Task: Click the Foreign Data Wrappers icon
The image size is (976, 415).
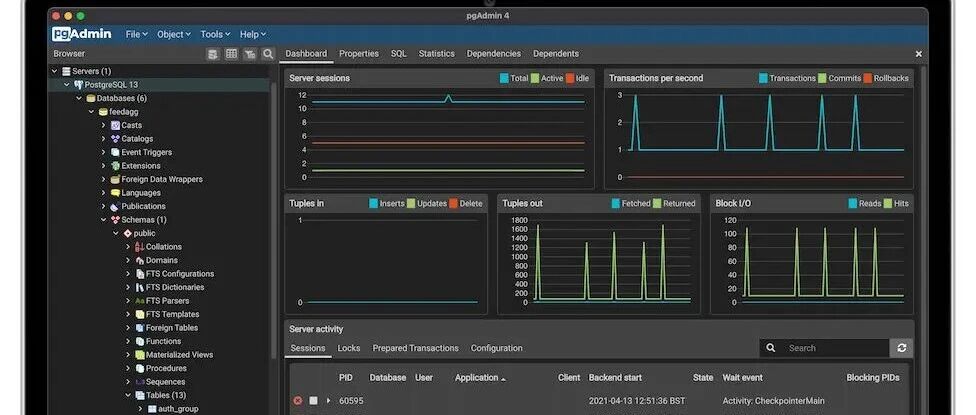Action: (115, 179)
